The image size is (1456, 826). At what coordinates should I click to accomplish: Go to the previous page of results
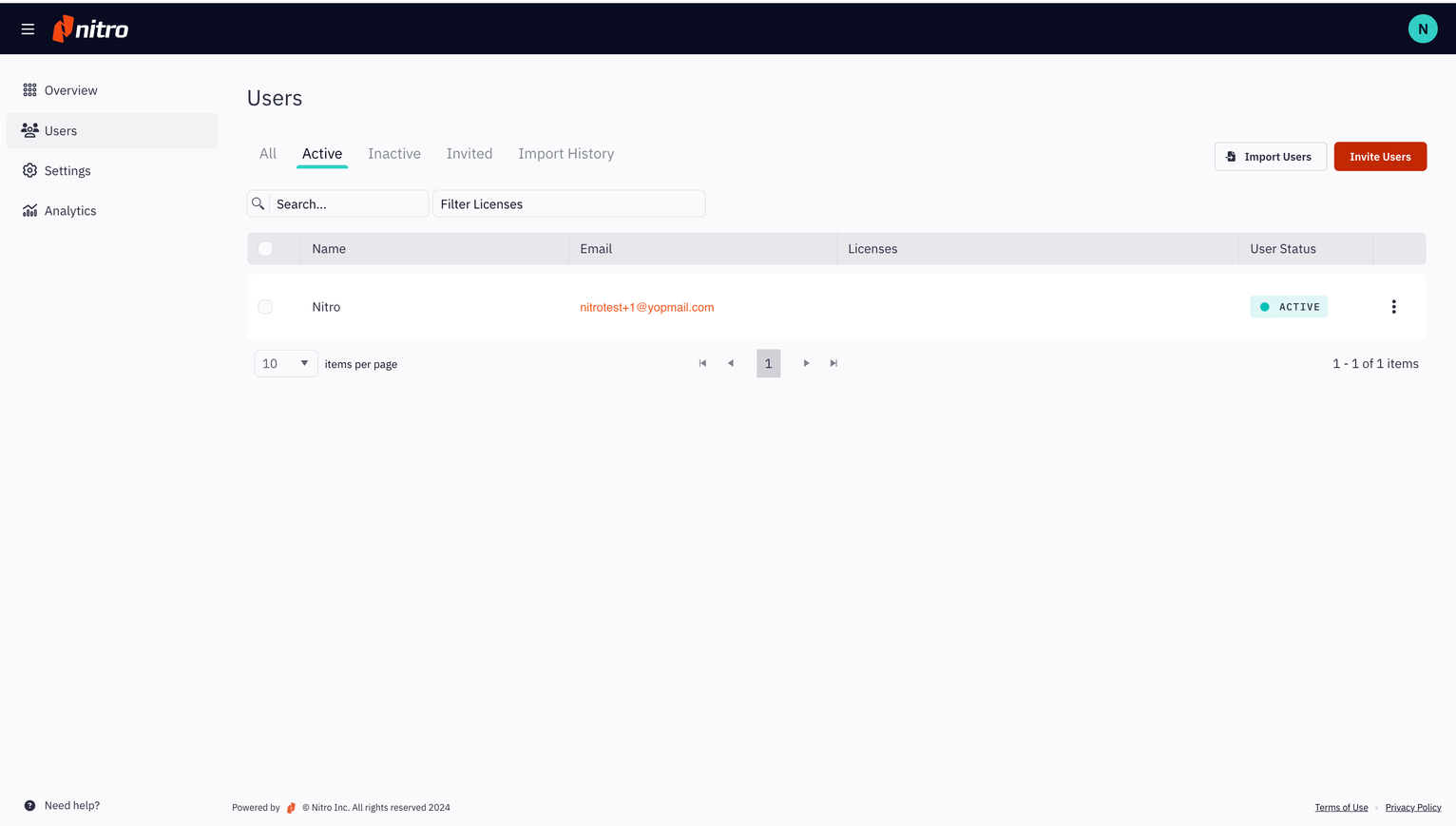pyautogui.click(x=731, y=363)
